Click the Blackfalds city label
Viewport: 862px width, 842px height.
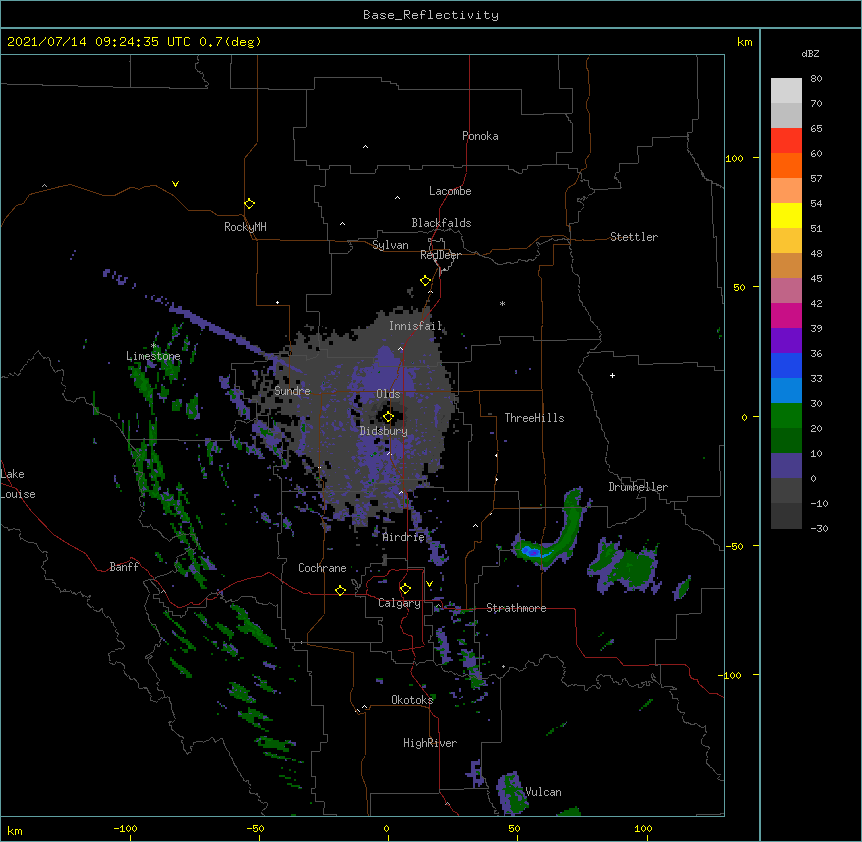point(441,223)
